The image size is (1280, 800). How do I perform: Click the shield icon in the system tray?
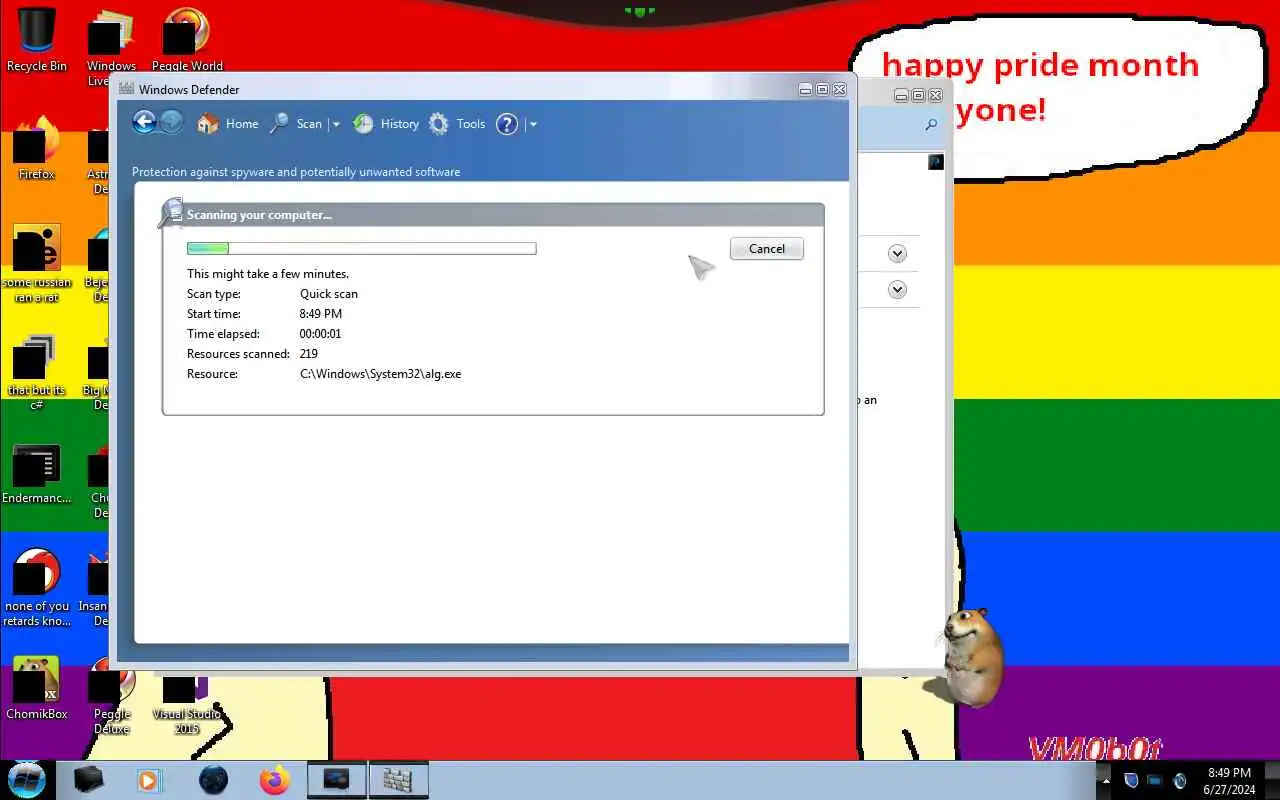(1131, 780)
